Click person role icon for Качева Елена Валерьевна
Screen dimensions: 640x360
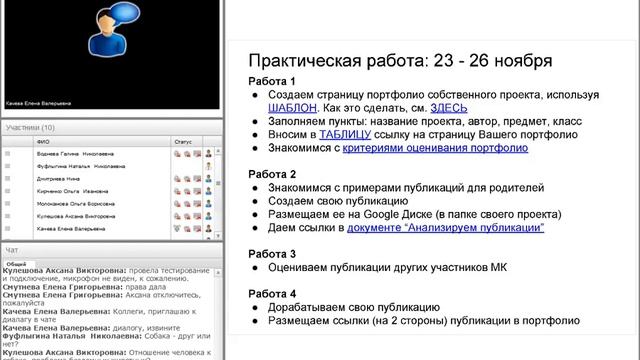(209, 229)
